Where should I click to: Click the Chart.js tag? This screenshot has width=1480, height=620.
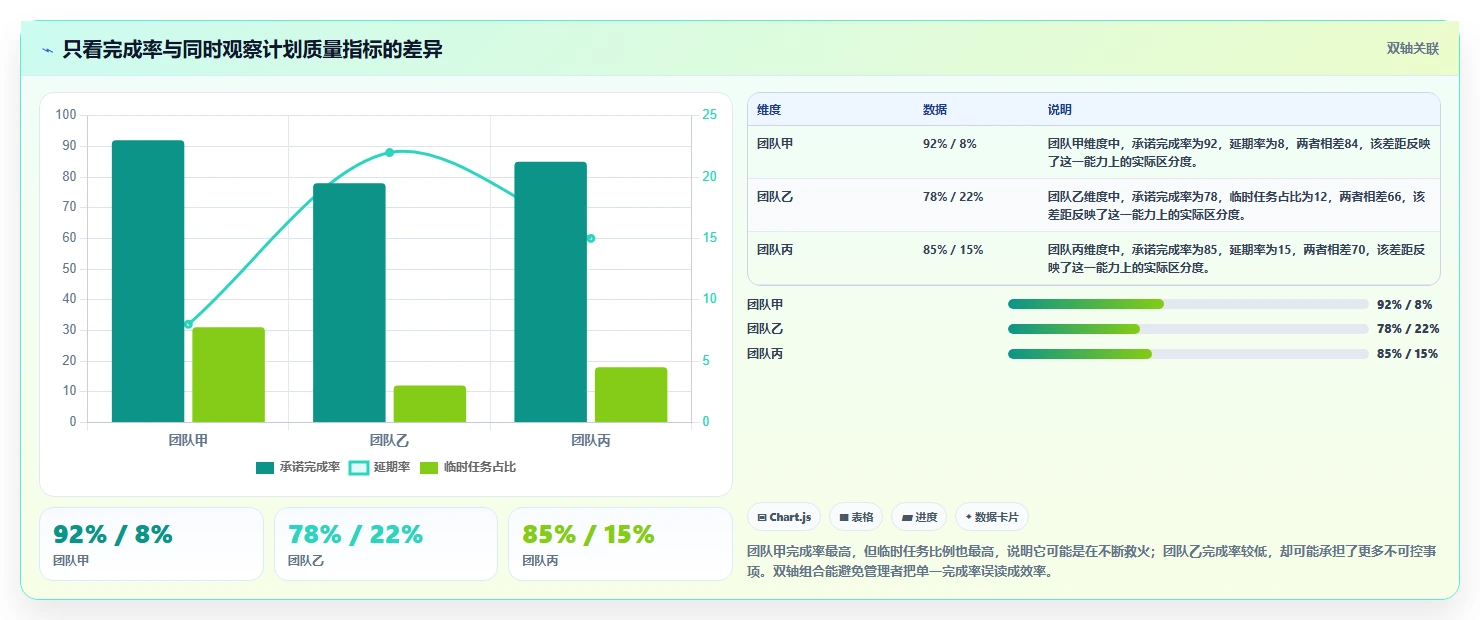tap(784, 517)
